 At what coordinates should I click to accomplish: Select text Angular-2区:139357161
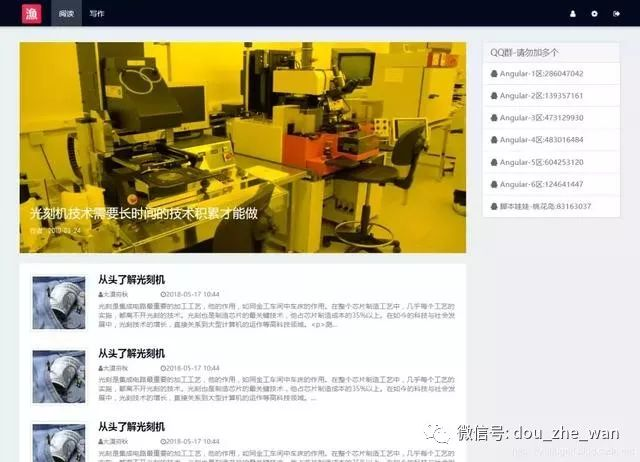pos(541,96)
